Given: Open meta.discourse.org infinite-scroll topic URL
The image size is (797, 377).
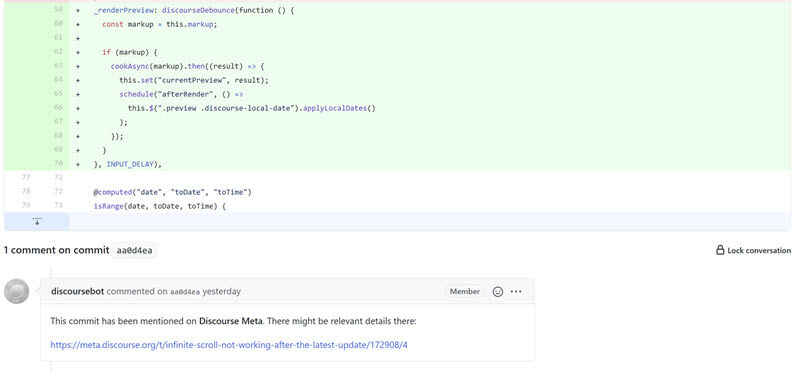Looking at the screenshot, I should tap(229, 345).
